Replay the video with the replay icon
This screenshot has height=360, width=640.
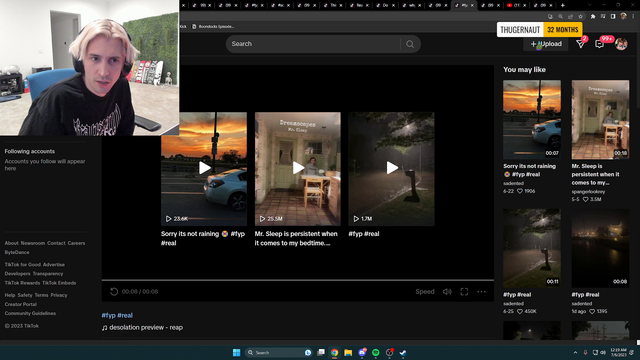point(114,291)
